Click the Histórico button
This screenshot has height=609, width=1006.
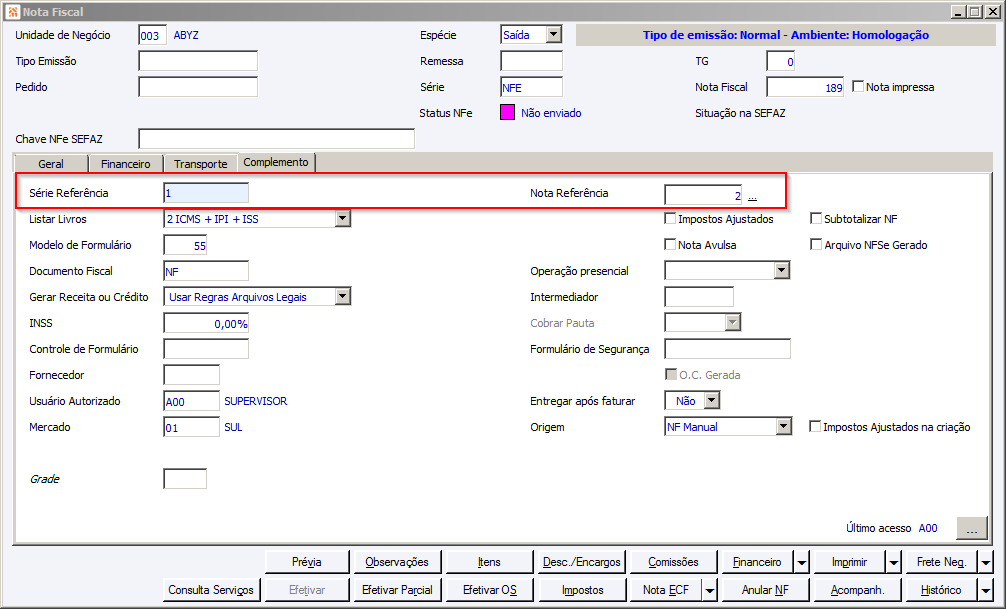tap(941, 590)
